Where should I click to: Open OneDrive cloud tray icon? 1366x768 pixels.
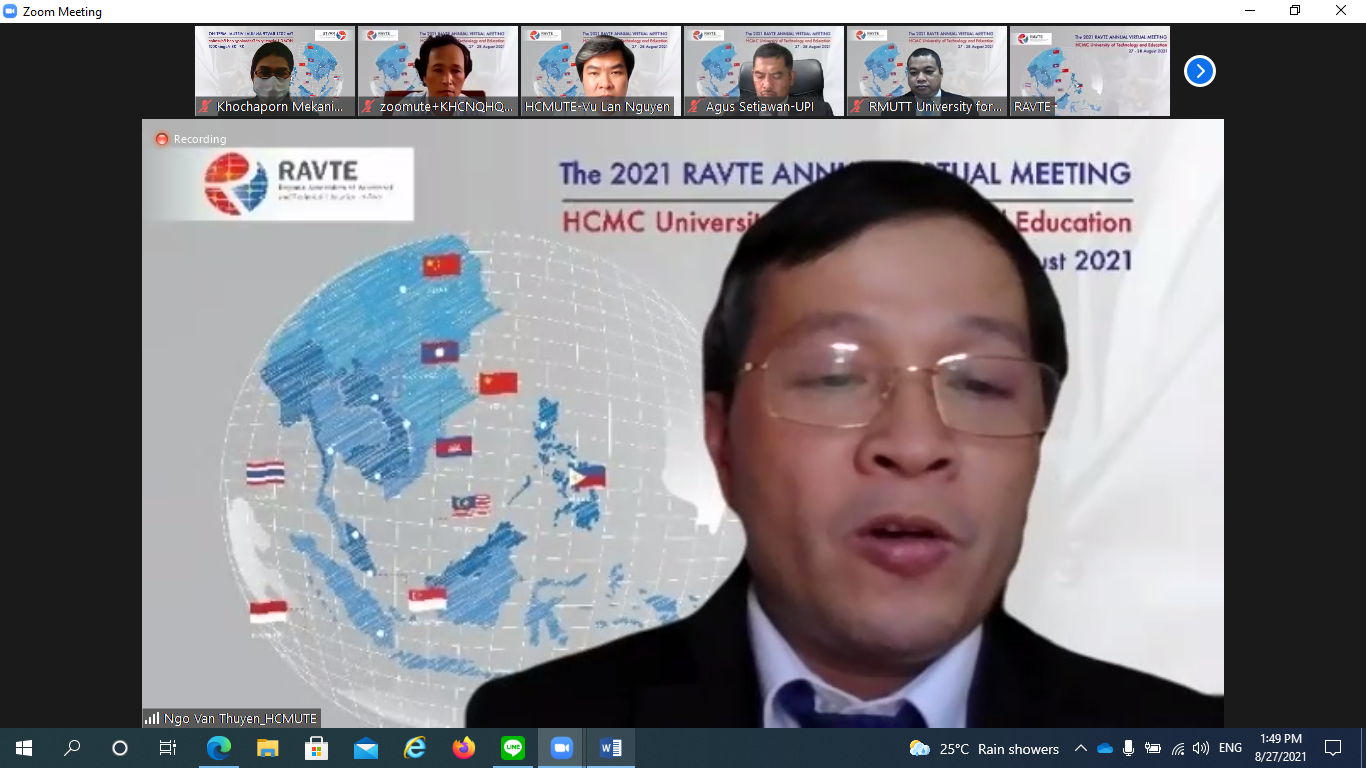pyautogui.click(x=1105, y=748)
